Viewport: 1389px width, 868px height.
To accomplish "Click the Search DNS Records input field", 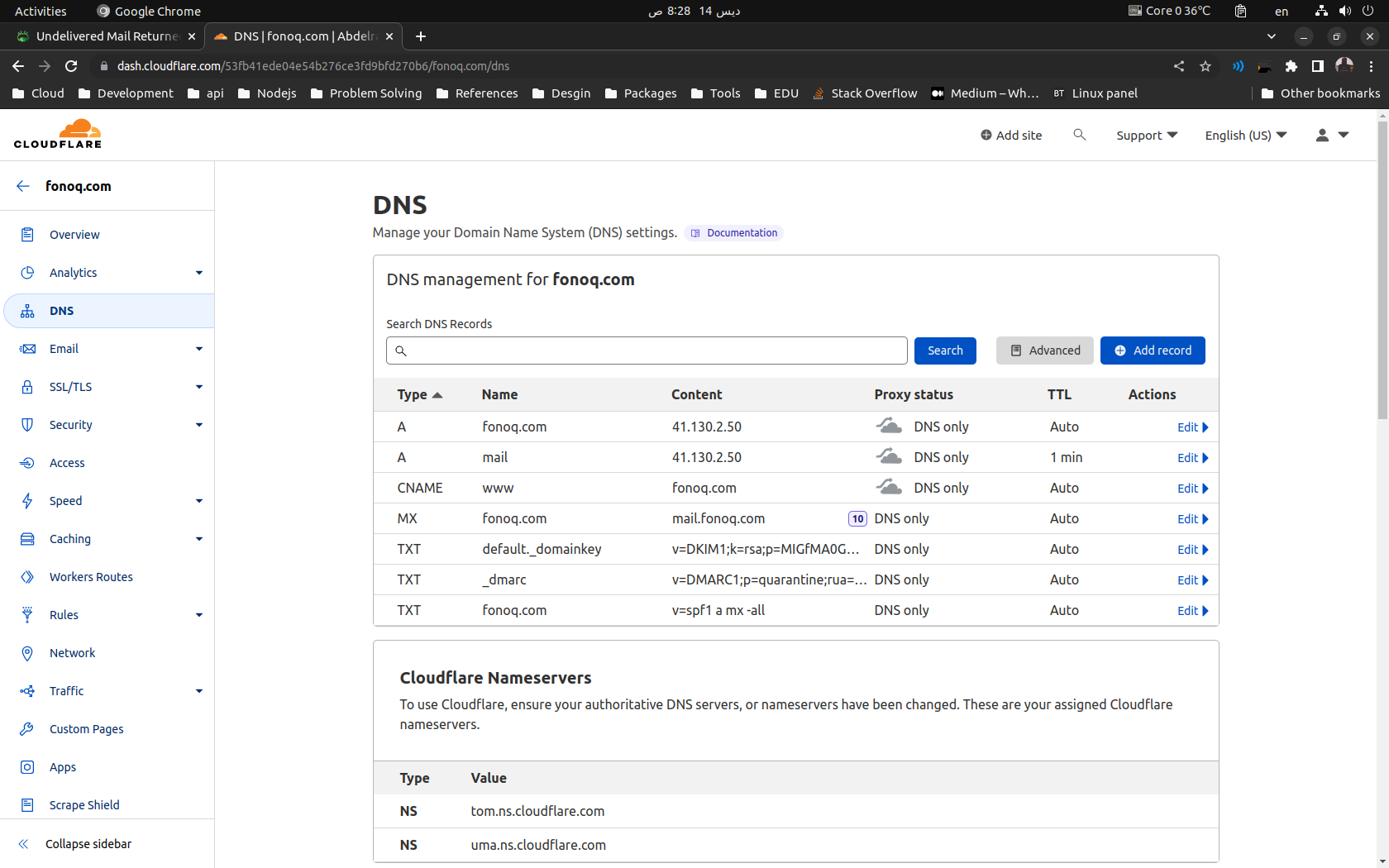I will tap(647, 351).
